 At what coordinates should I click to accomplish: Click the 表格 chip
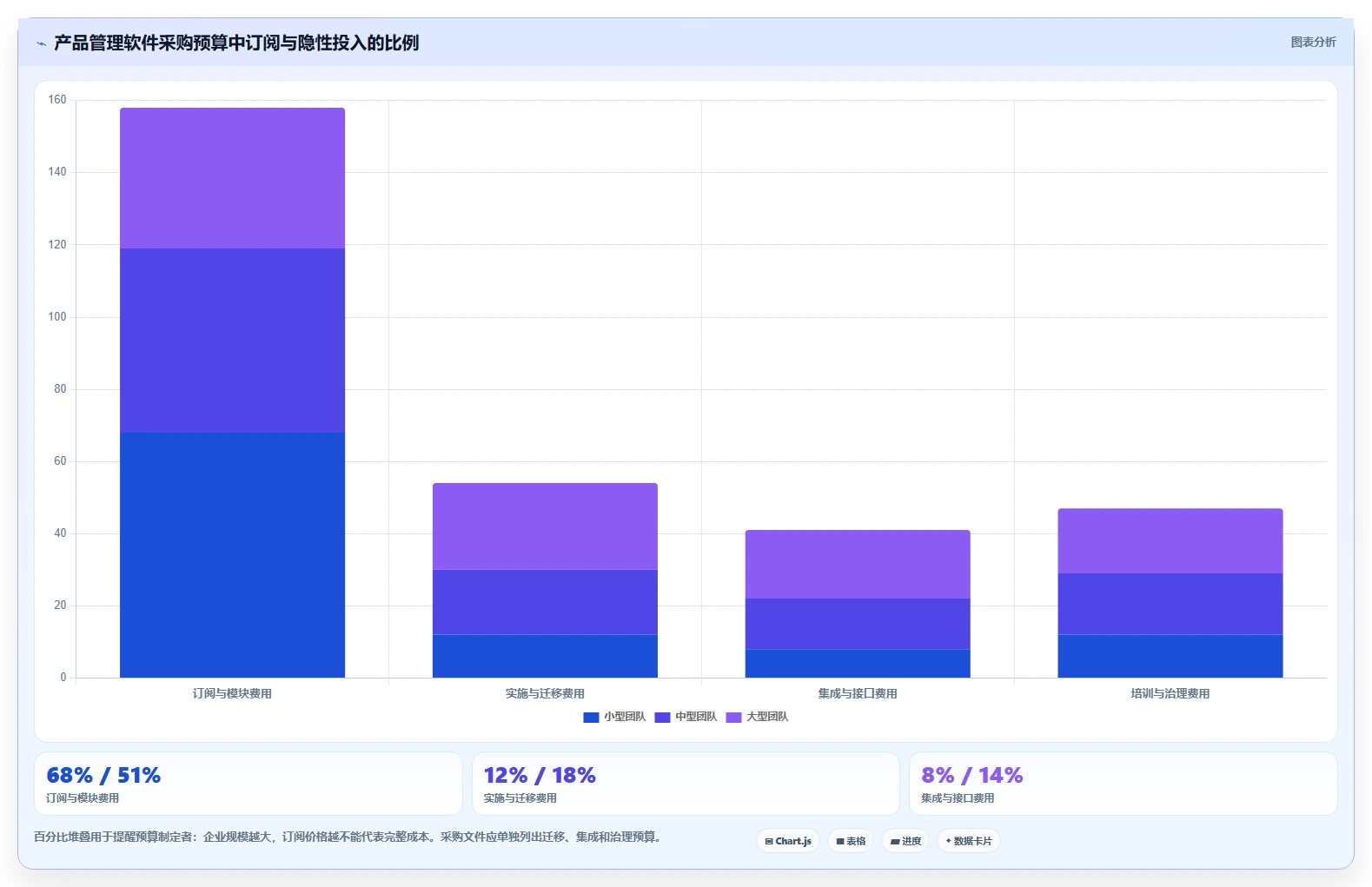tap(851, 841)
